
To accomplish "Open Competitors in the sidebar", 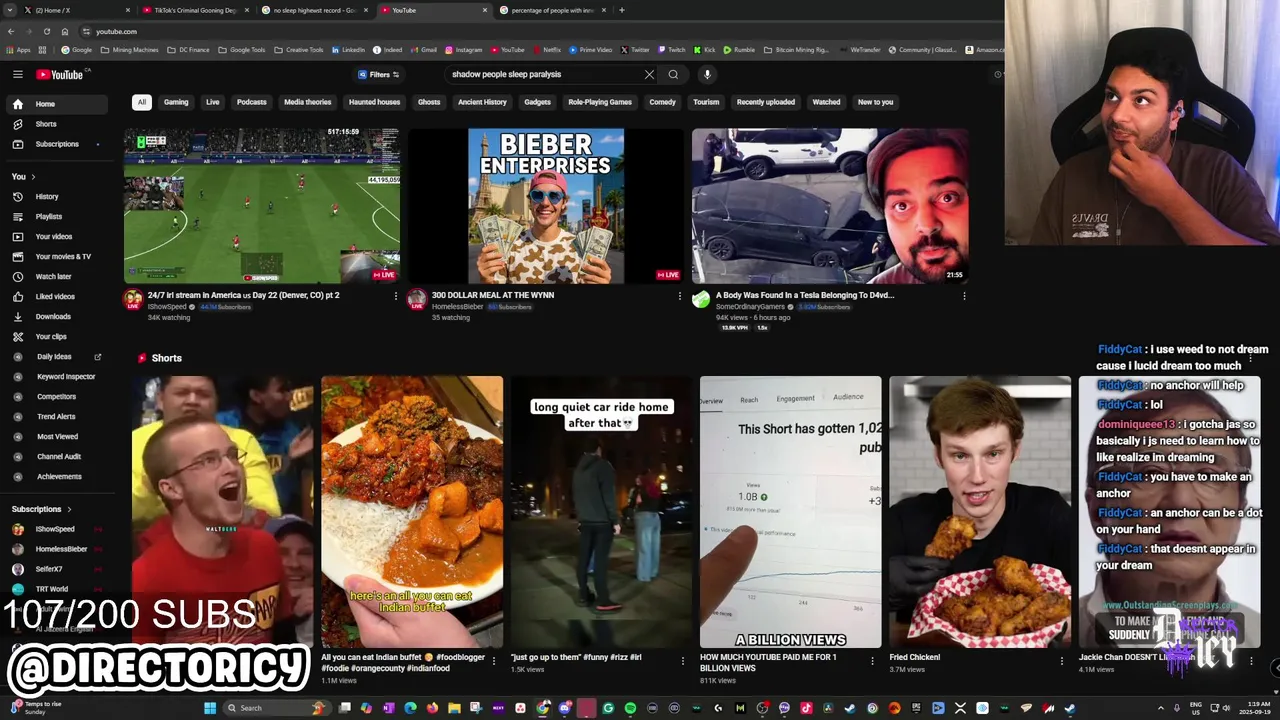I will 57,396.
